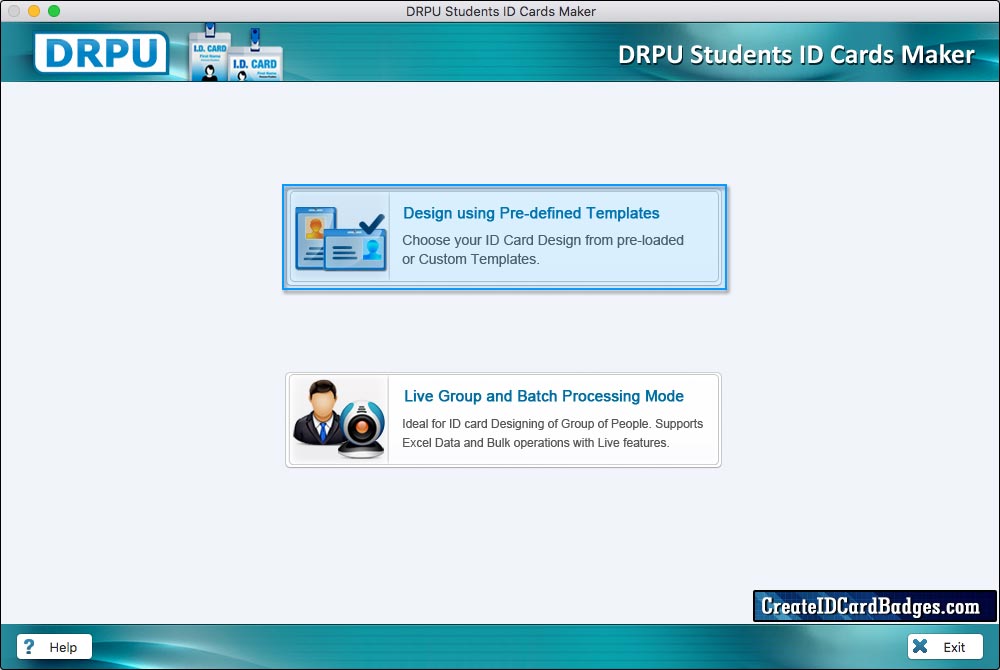Click the blue X exit icon
Image resolution: width=1000 pixels, height=670 pixels.
tap(920, 646)
